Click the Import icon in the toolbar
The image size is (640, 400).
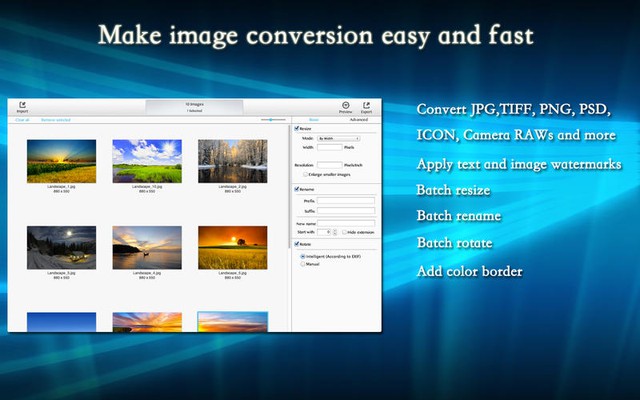[x=22, y=106]
